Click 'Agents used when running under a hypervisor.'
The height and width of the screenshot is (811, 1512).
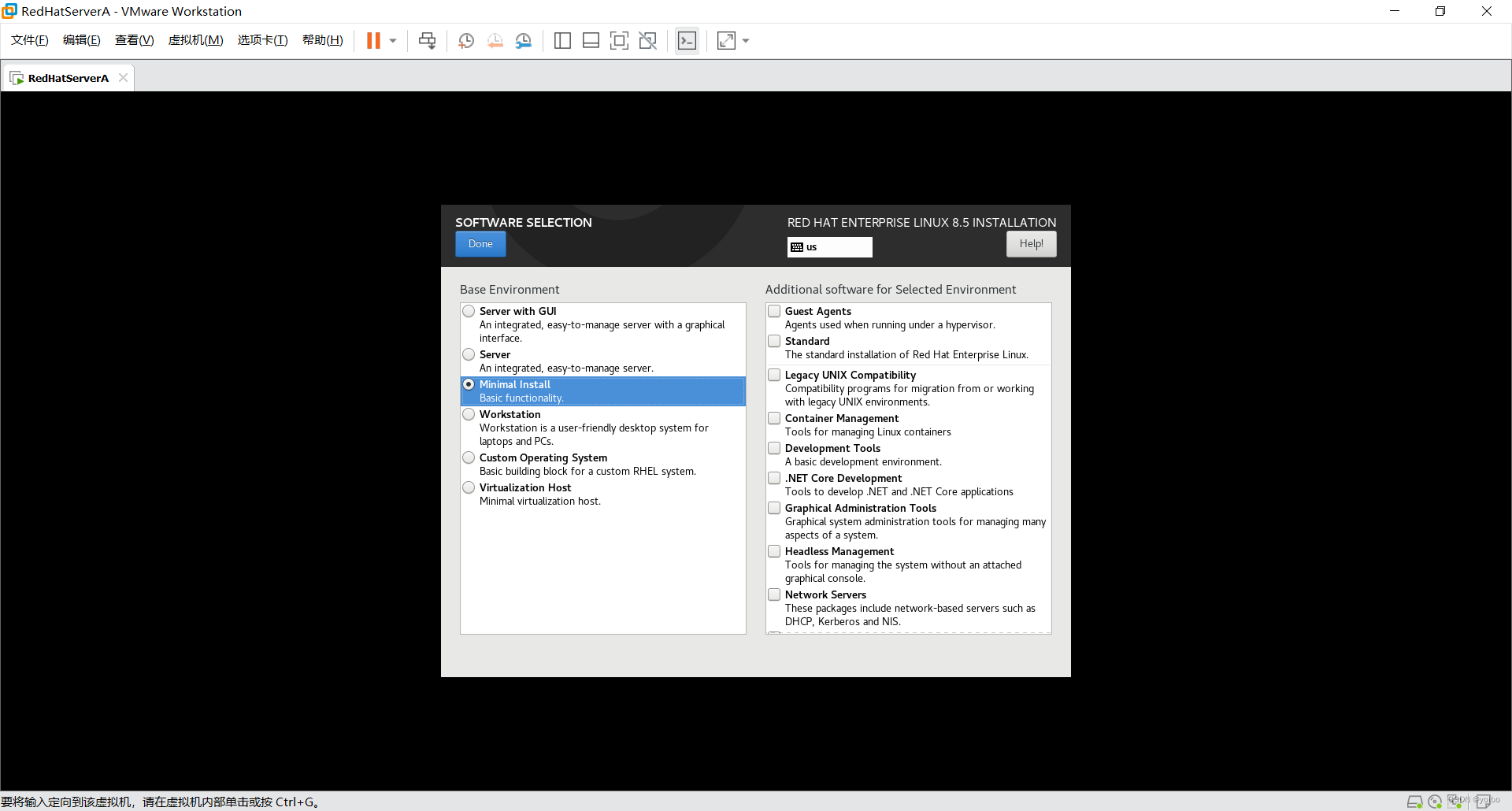point(890,325)
